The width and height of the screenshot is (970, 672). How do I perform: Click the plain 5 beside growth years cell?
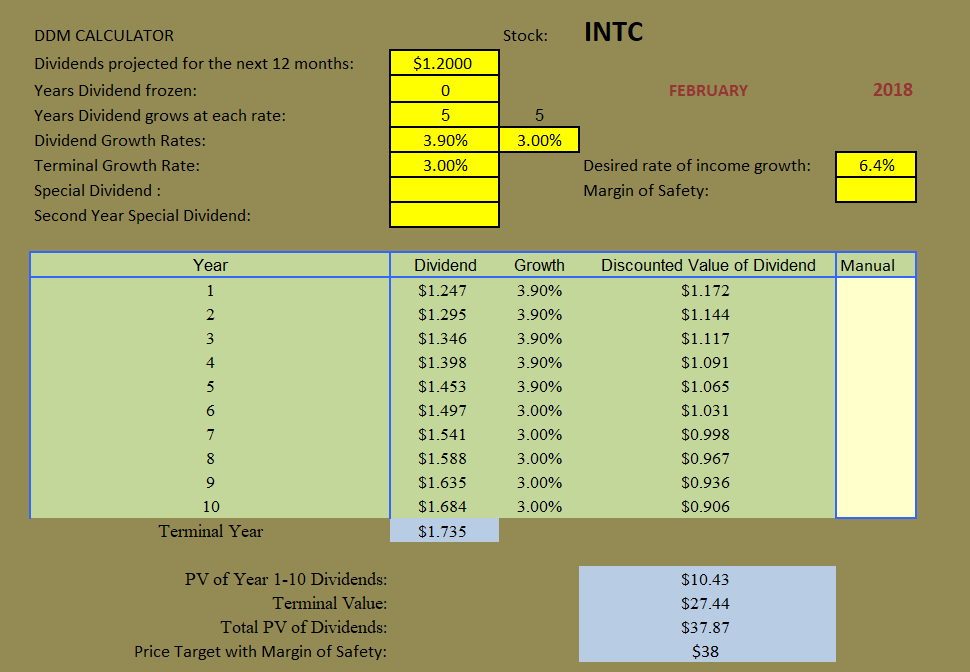point(539,115)
